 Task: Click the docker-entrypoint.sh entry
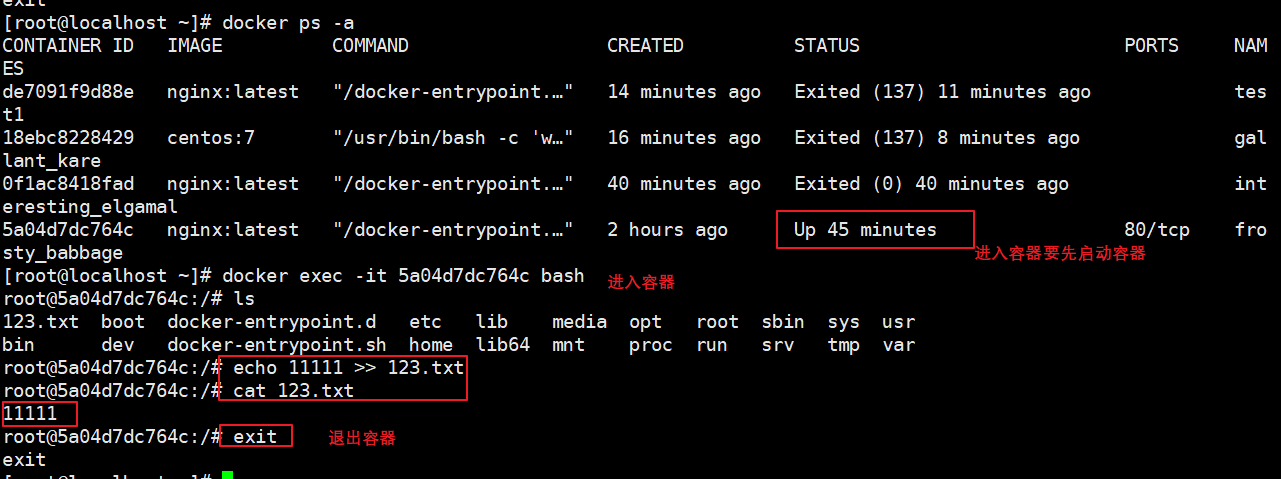(277, 344)
